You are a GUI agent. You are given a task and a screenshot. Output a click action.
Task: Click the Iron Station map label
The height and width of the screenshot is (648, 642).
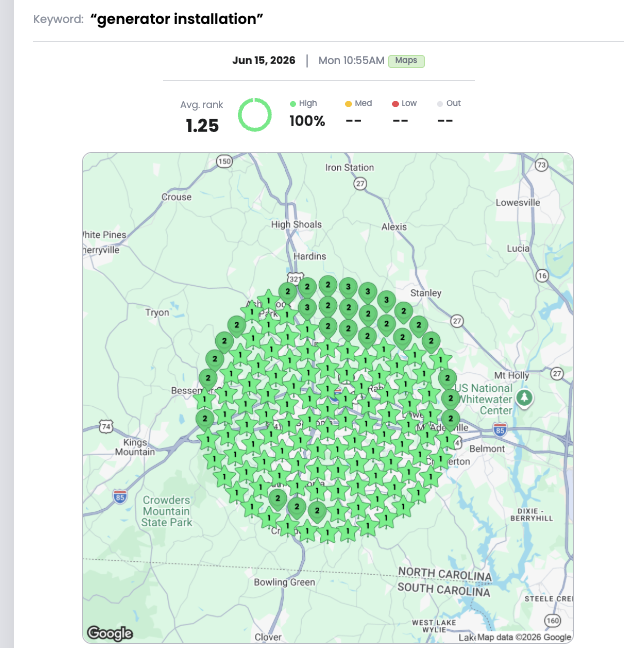click(349, 167)
